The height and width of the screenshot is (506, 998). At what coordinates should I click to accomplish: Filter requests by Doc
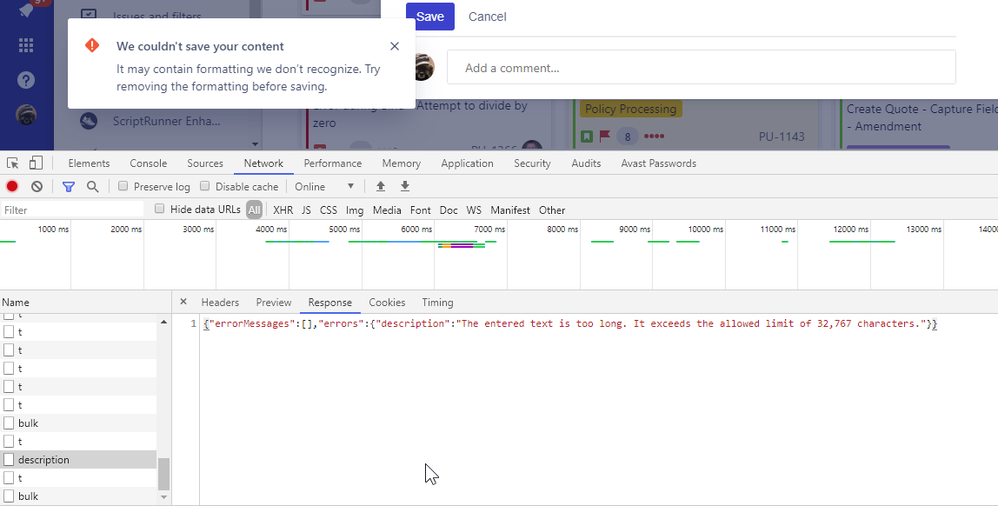pos(449,210)
